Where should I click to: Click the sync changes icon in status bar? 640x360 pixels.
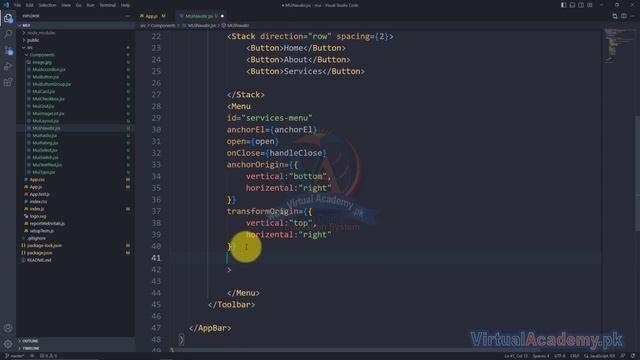tap(32, 356)
